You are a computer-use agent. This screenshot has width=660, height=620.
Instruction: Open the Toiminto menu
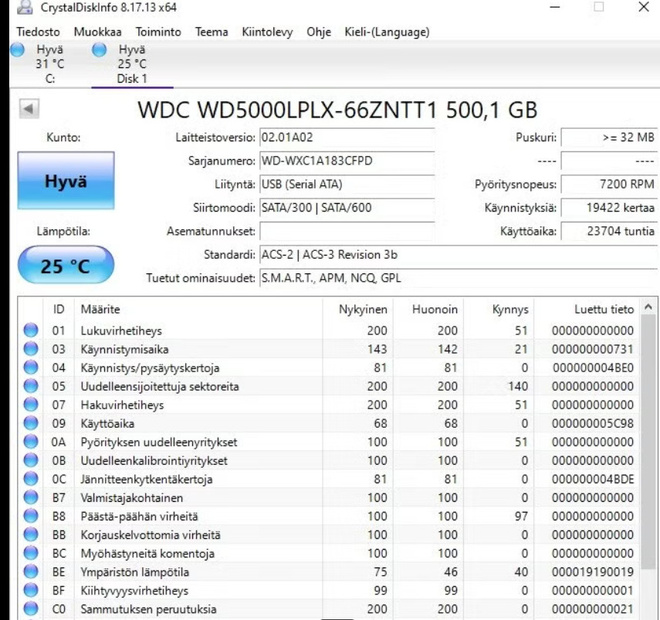coord(158,32)
